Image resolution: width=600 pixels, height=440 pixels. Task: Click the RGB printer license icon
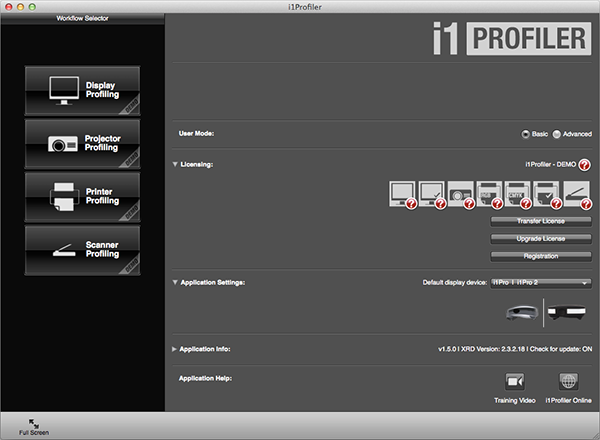pyautogui.click(x=489, y=194)
